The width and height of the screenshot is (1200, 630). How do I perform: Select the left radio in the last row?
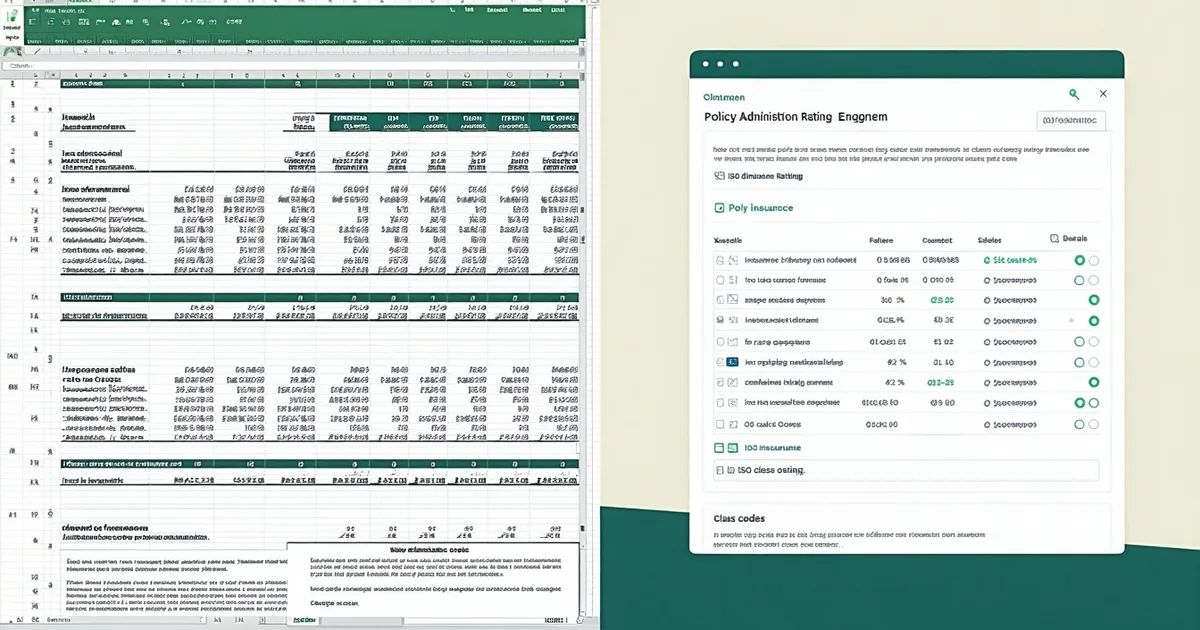point(1079,424)
